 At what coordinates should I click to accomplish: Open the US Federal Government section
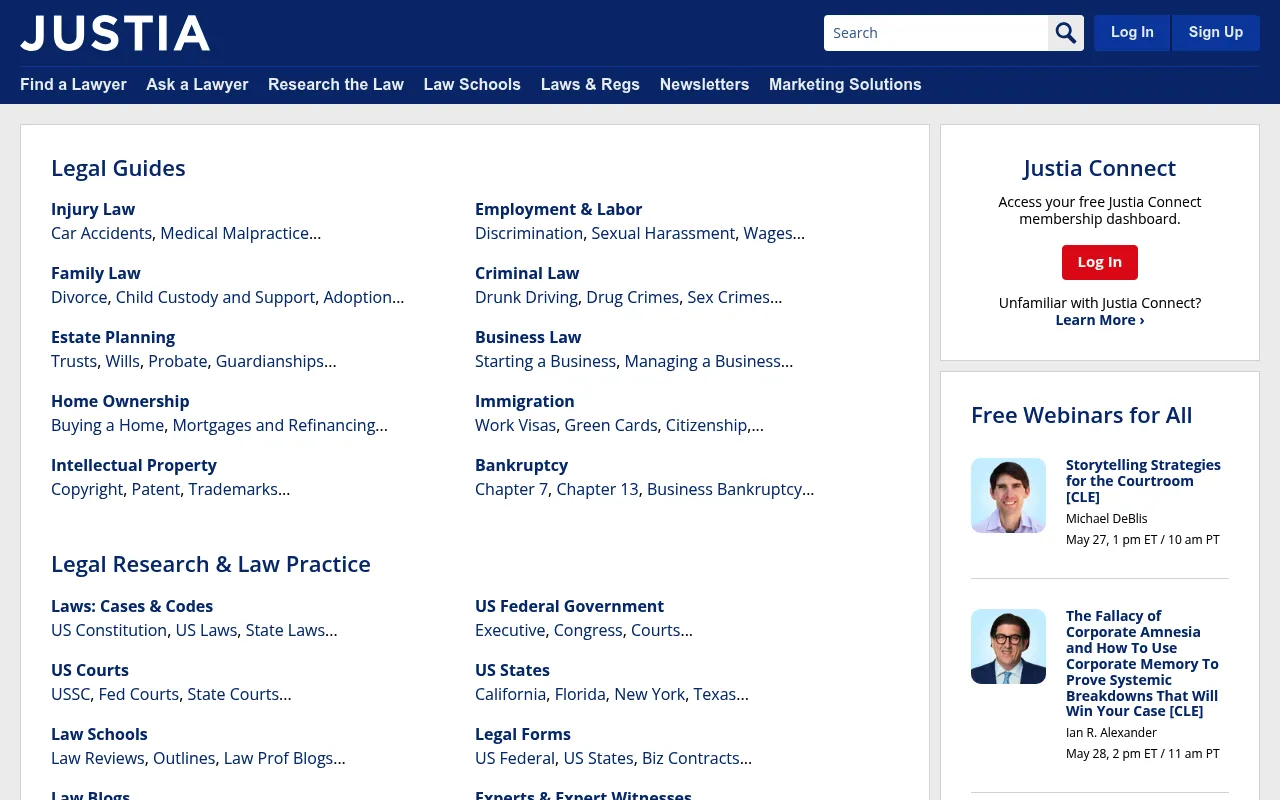click(569, 606)
